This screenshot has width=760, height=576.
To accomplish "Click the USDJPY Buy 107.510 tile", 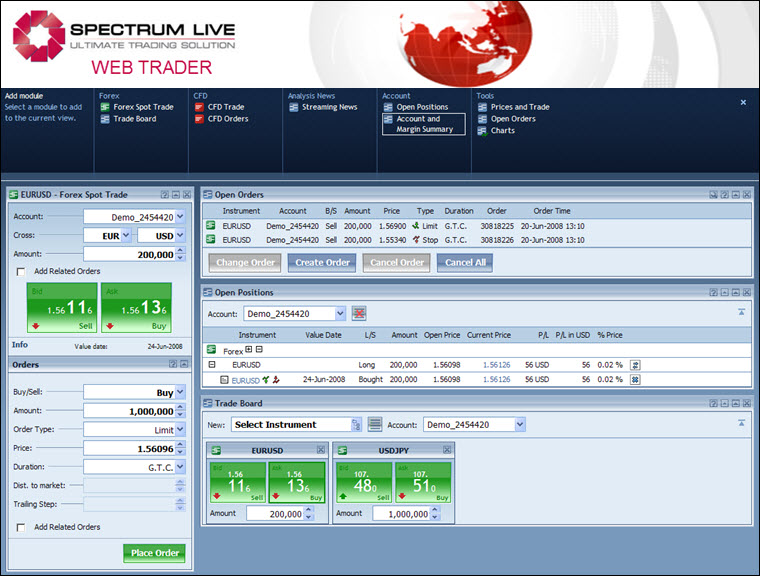I will click(424, 482).
